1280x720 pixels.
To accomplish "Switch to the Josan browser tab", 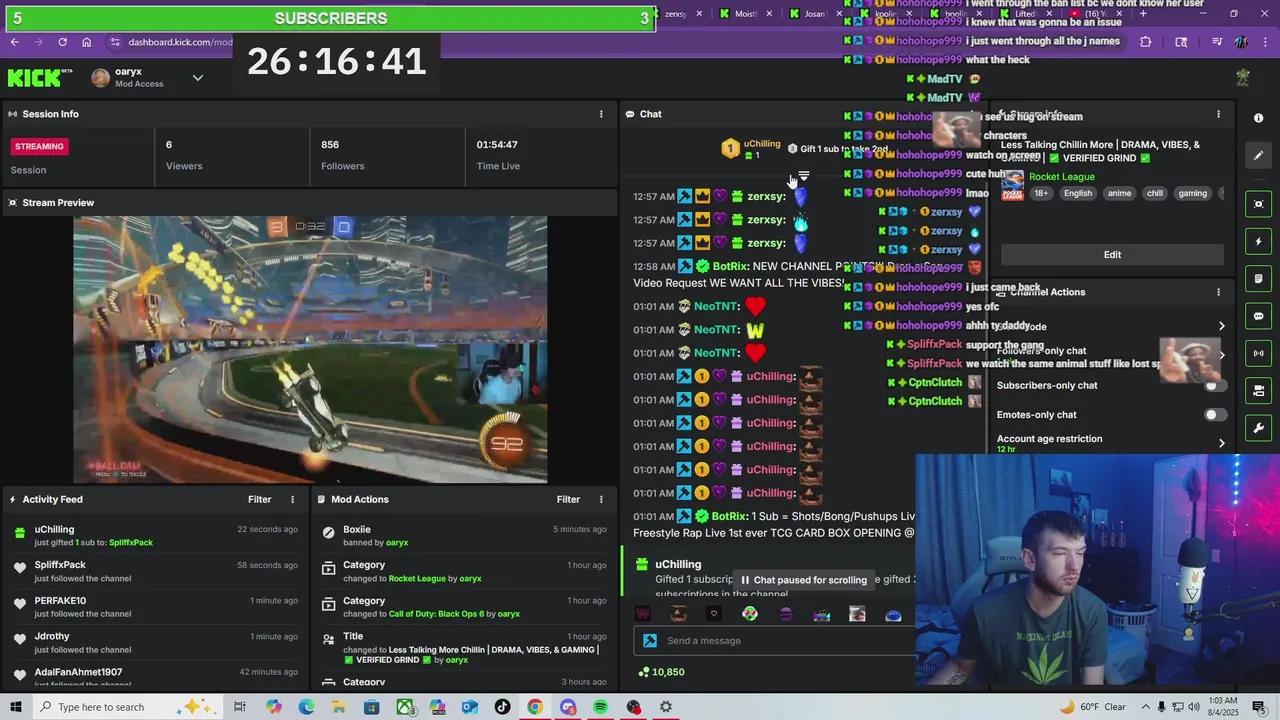I will (814, 14).
